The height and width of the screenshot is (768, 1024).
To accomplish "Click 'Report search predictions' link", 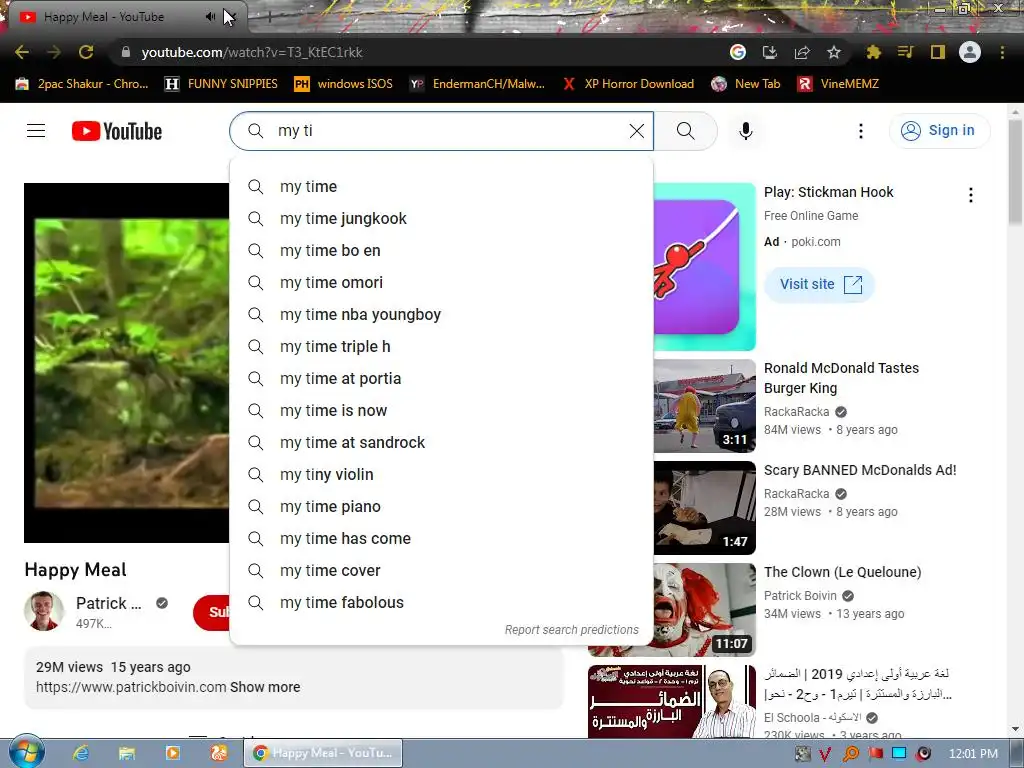I will tap(571, 630).
